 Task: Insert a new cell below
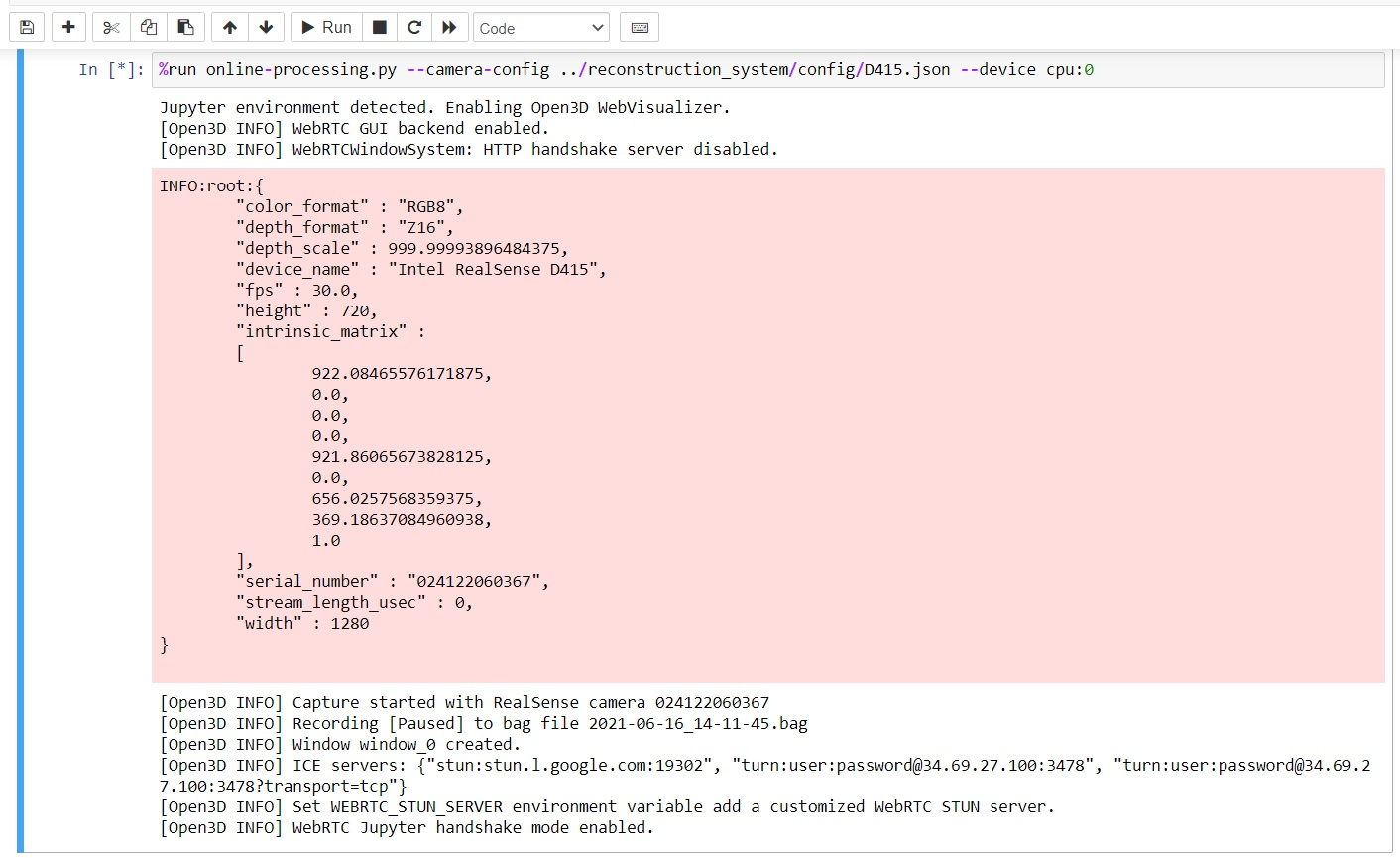point(67,27)
